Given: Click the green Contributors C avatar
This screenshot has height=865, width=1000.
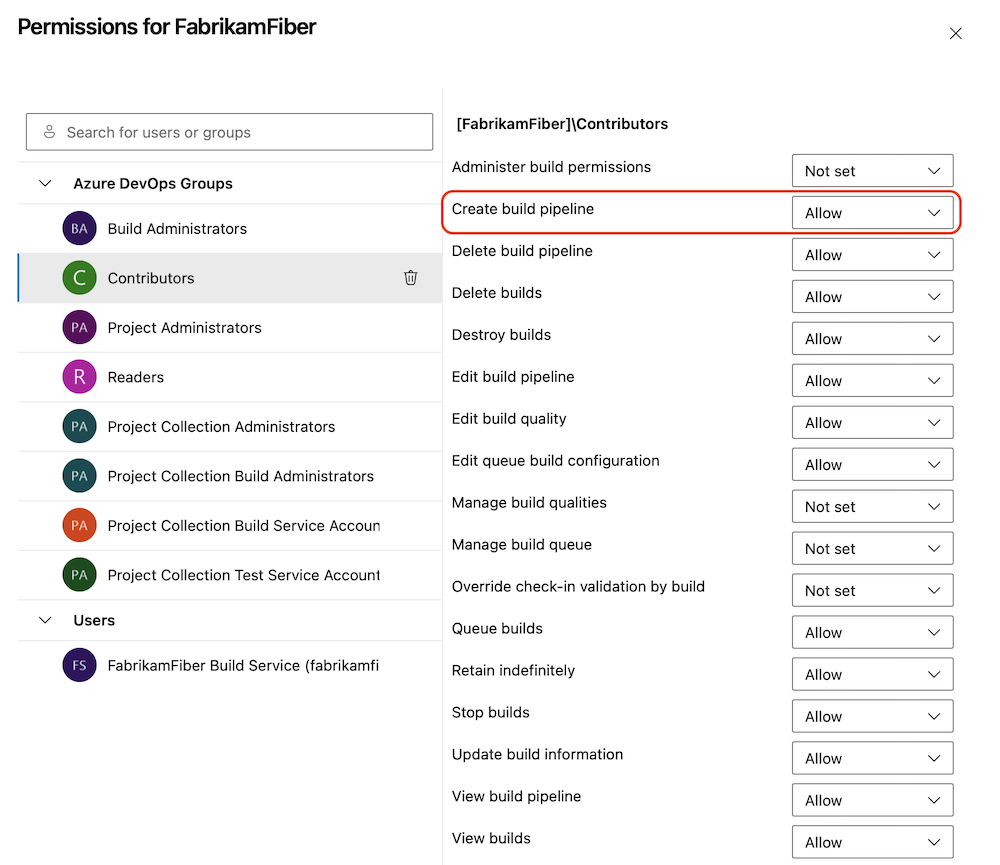Looking at the screenshot, I should (x=79, y=277).
